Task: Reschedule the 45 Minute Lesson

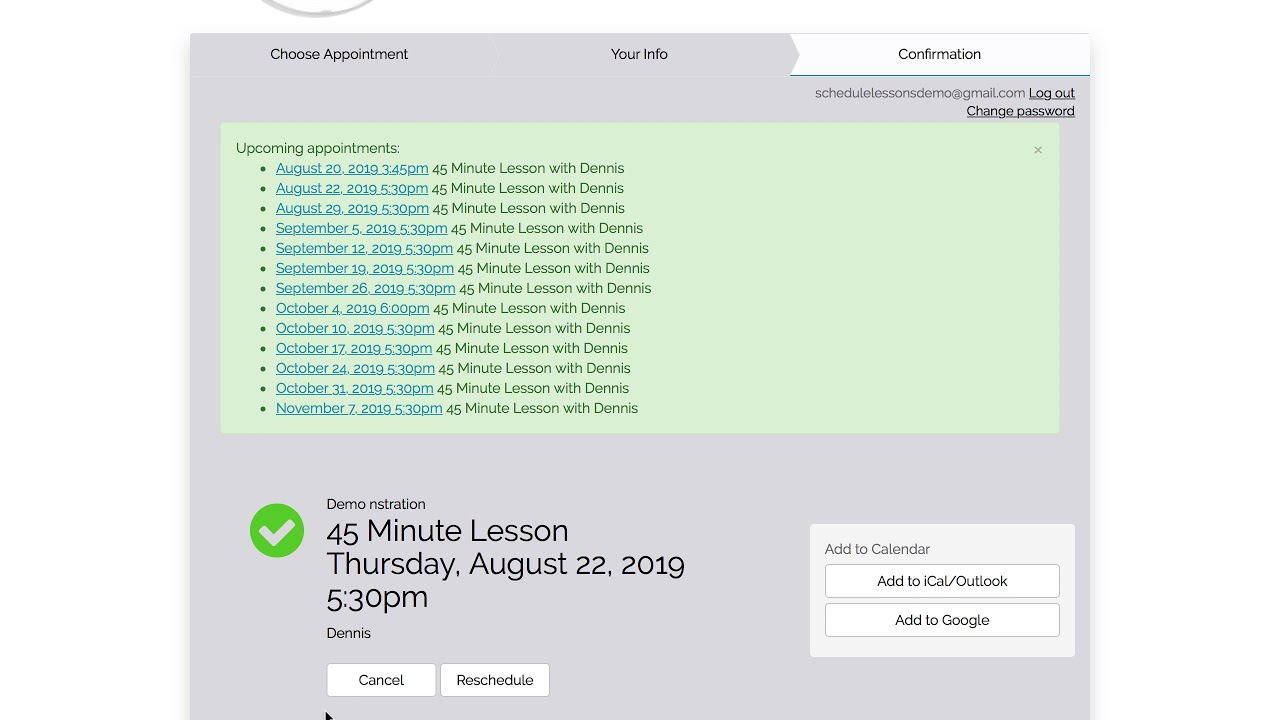Action: pos(495,680)
